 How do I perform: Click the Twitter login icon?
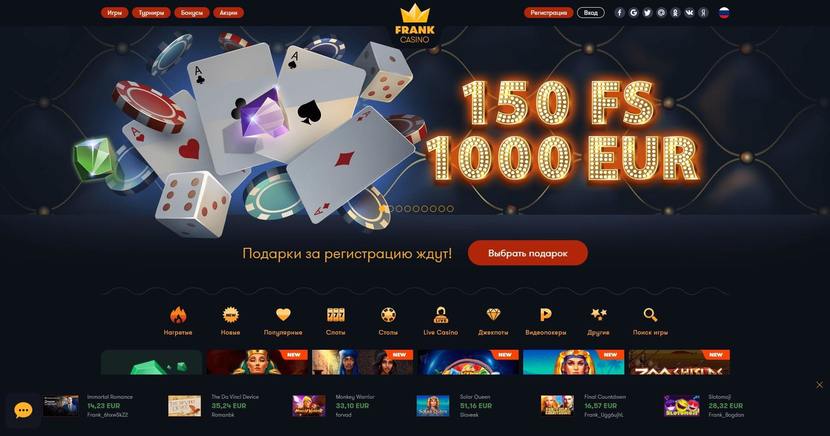pos(647,13)
